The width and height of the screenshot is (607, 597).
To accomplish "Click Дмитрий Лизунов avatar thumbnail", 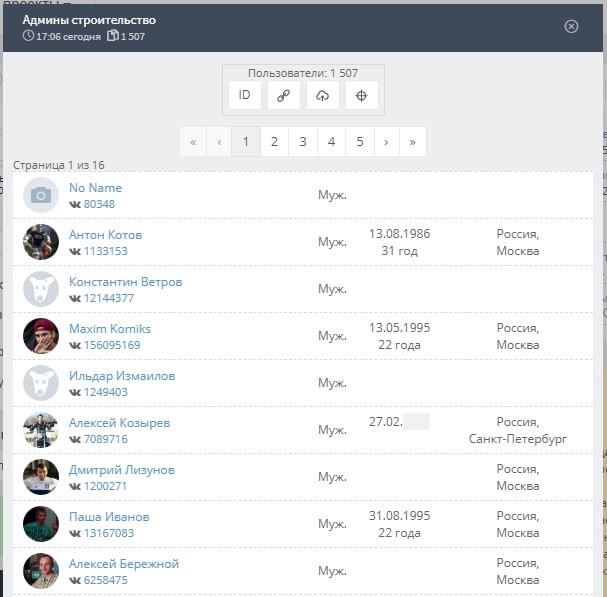I will [41, 477].
